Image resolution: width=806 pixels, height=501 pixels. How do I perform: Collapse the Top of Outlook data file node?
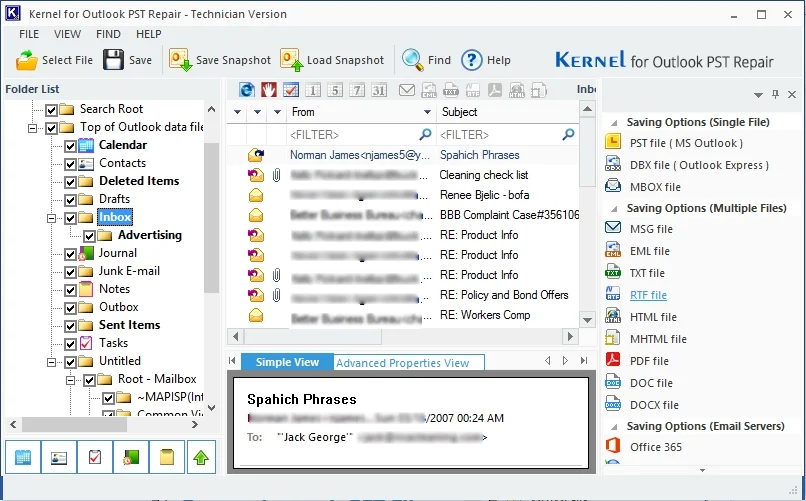[x=33, y=127]
